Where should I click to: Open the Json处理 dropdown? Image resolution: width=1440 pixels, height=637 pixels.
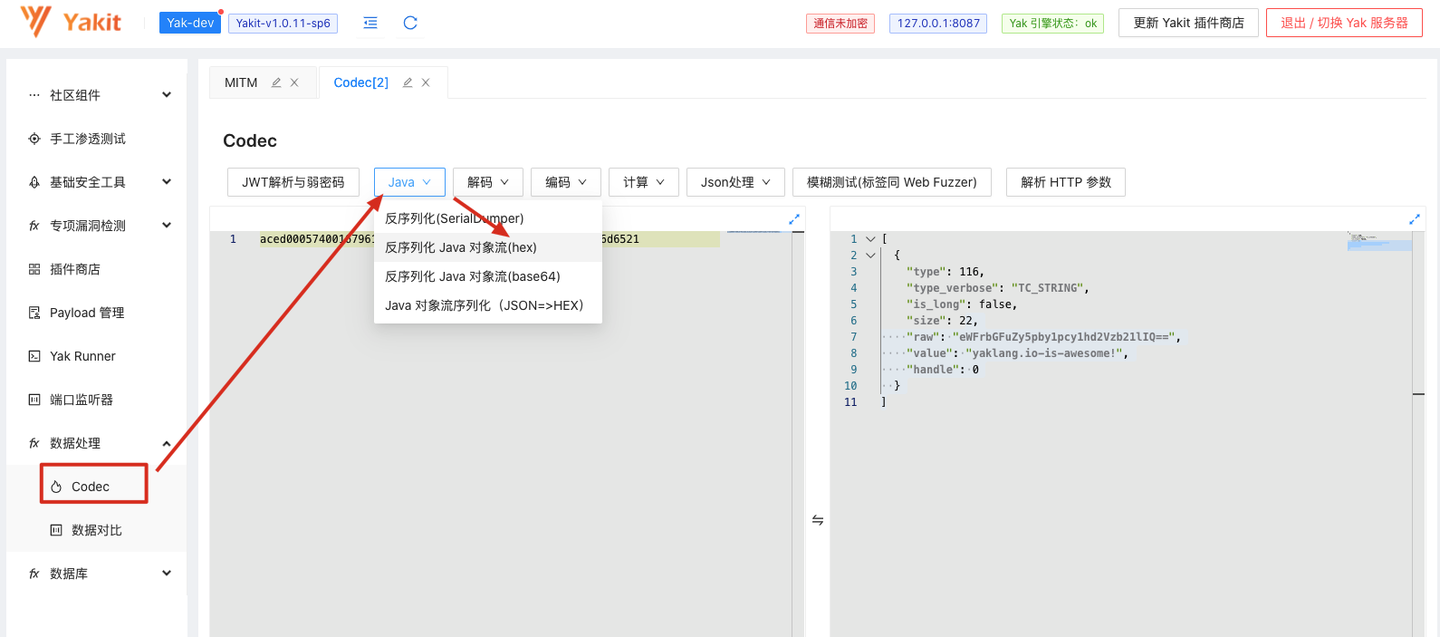coord(735,182)
